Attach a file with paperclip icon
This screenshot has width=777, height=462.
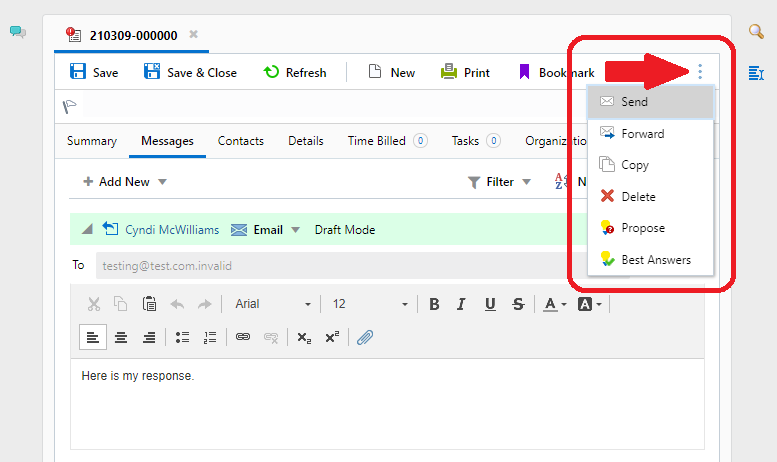(x=365, y=337)
